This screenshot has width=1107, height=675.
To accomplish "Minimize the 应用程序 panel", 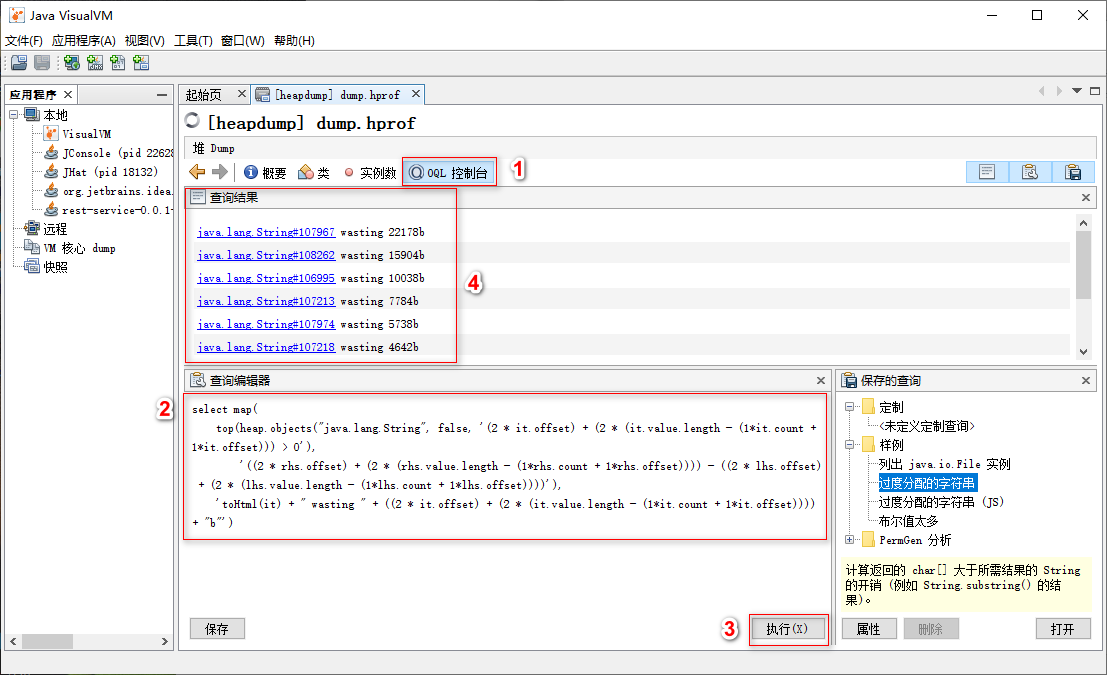I will [162, 95].
